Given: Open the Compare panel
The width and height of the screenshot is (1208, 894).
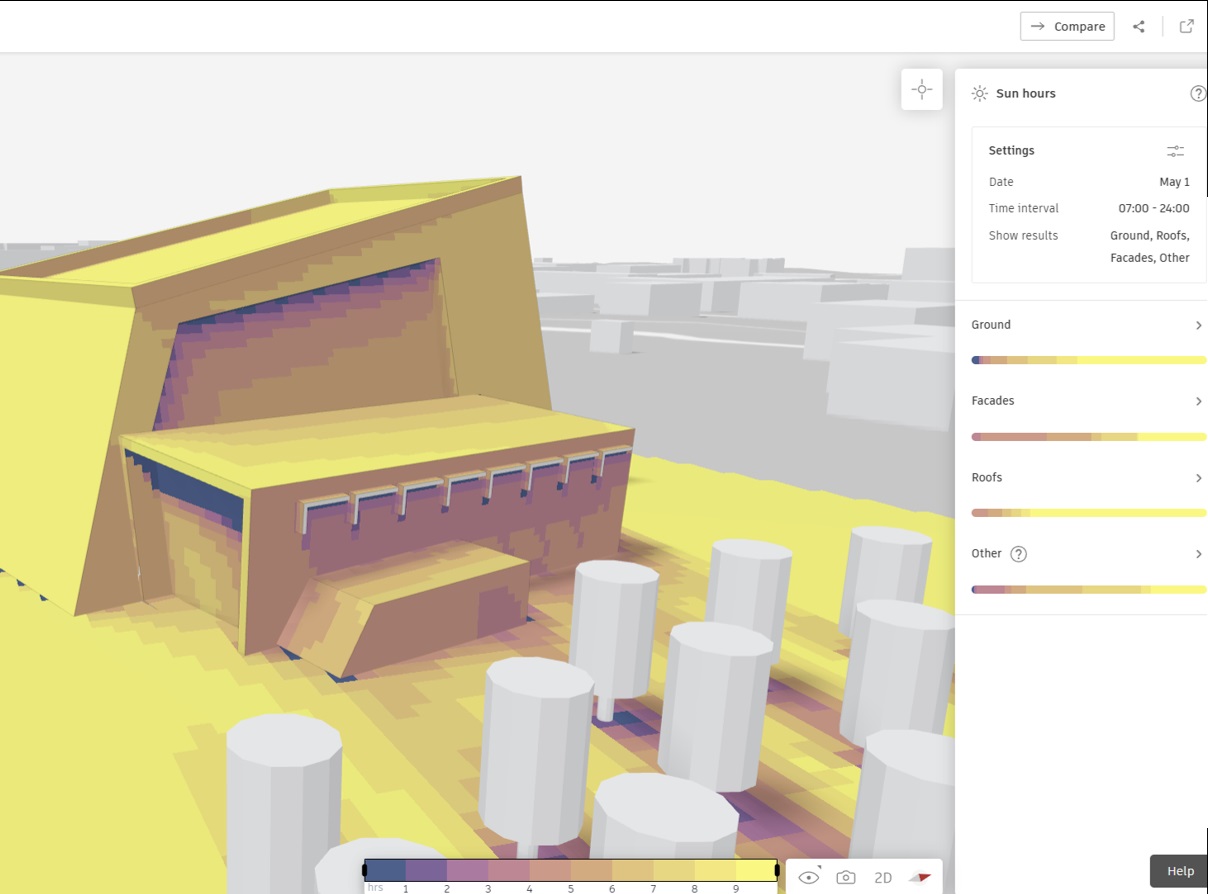Looking at the screenshot, I should 1067,26.
